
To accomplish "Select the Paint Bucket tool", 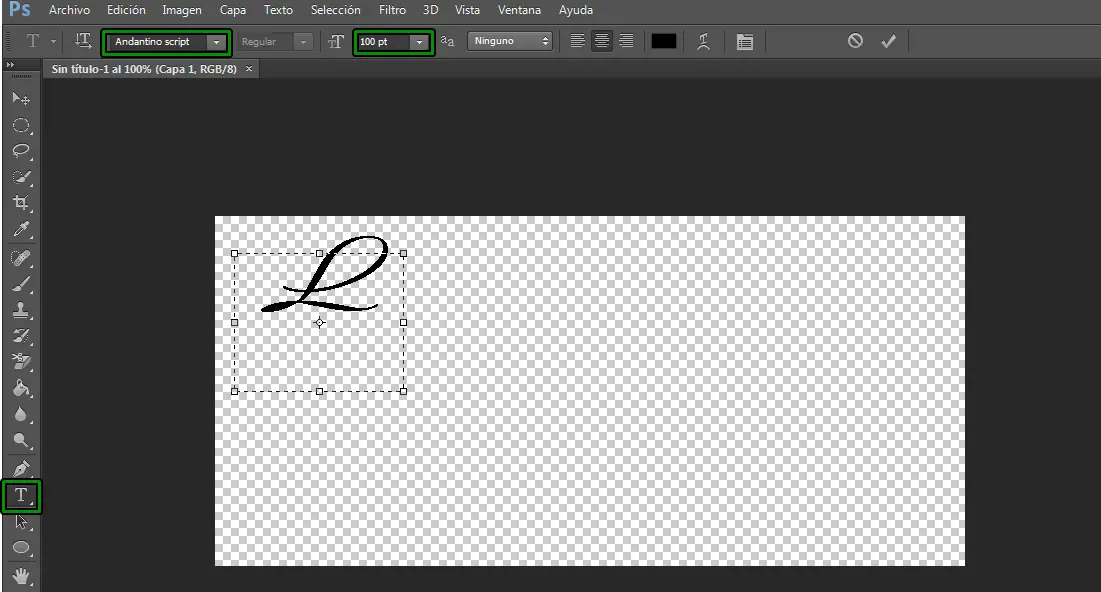I will coord(21,388).
